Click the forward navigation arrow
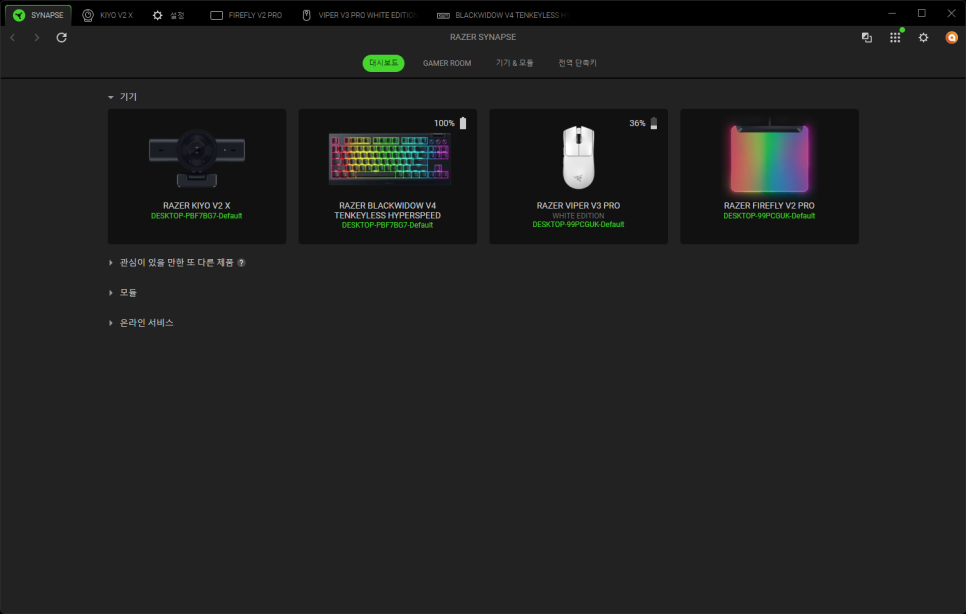 click(37, 37)
